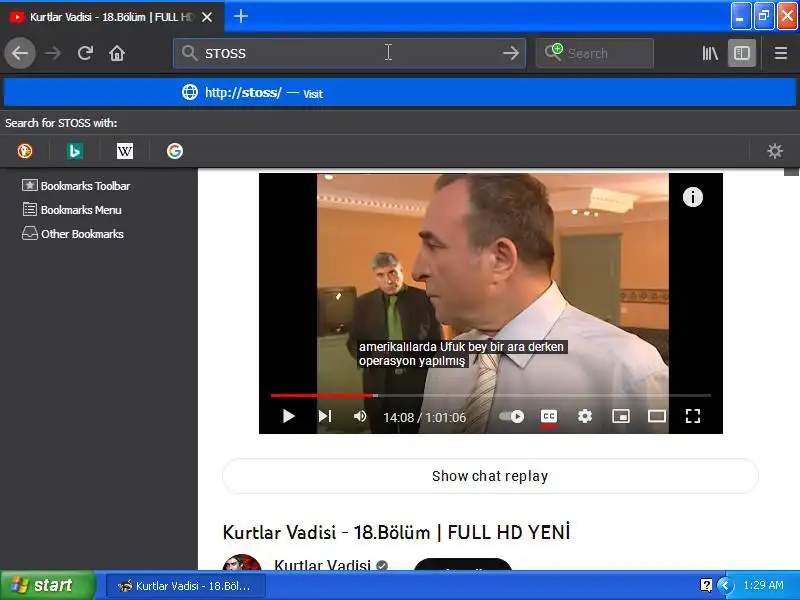This screenshot has height=600, width=800.
Task: Click Show chat replay button
Action: coord(490,476)
